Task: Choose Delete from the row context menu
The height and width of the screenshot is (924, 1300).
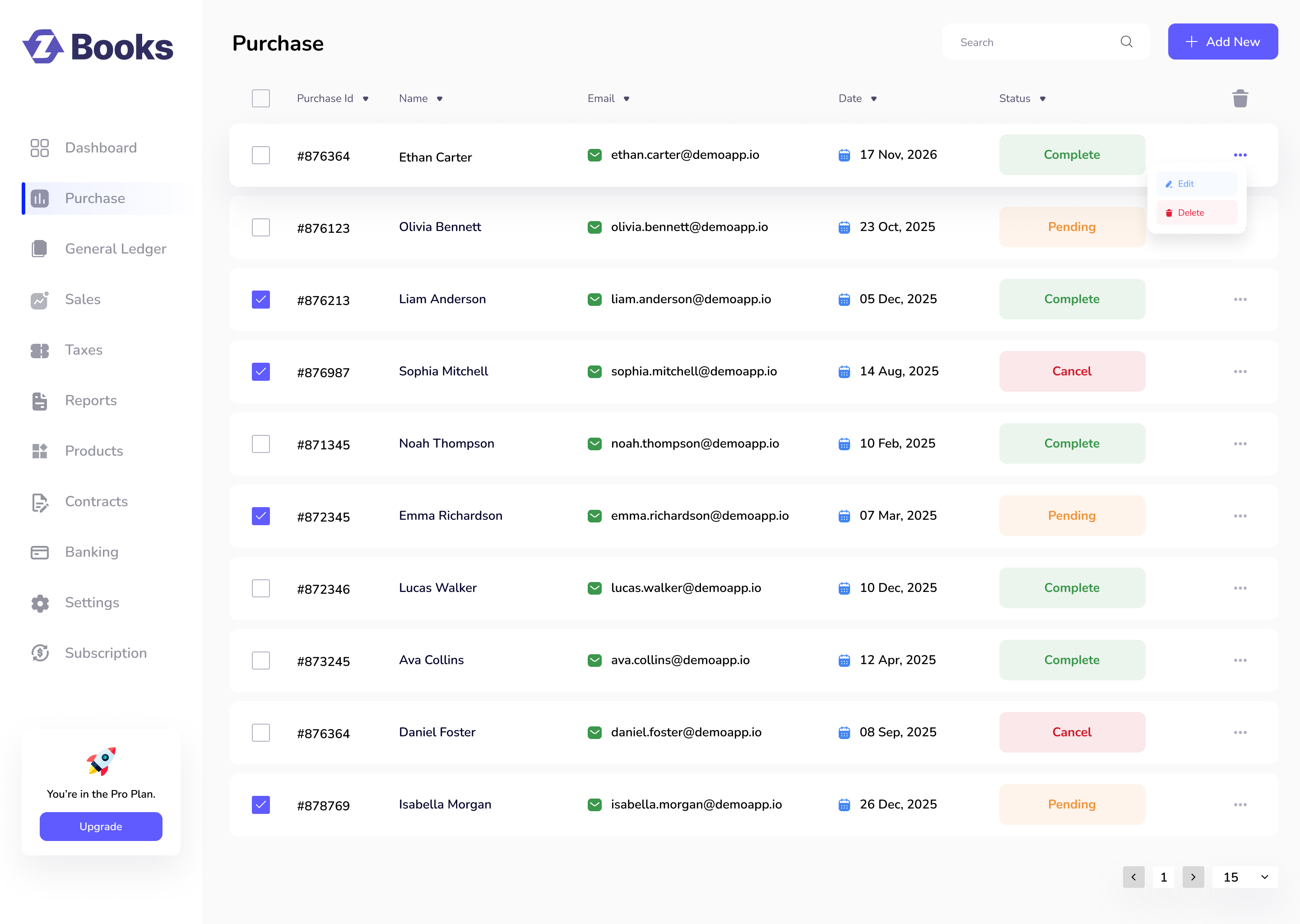Action: (1197, 213)
